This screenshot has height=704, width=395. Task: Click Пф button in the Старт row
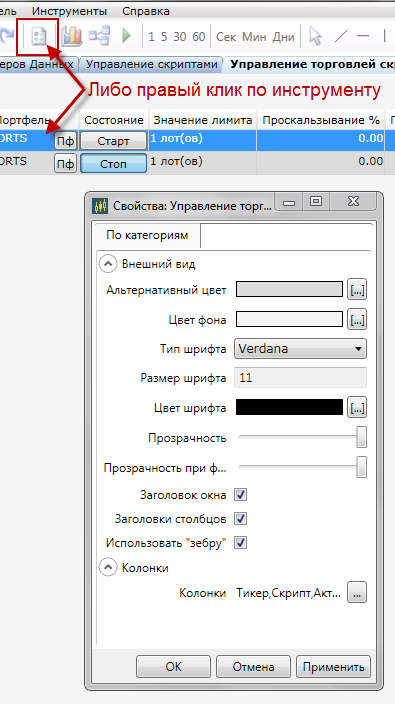[66, 141]
